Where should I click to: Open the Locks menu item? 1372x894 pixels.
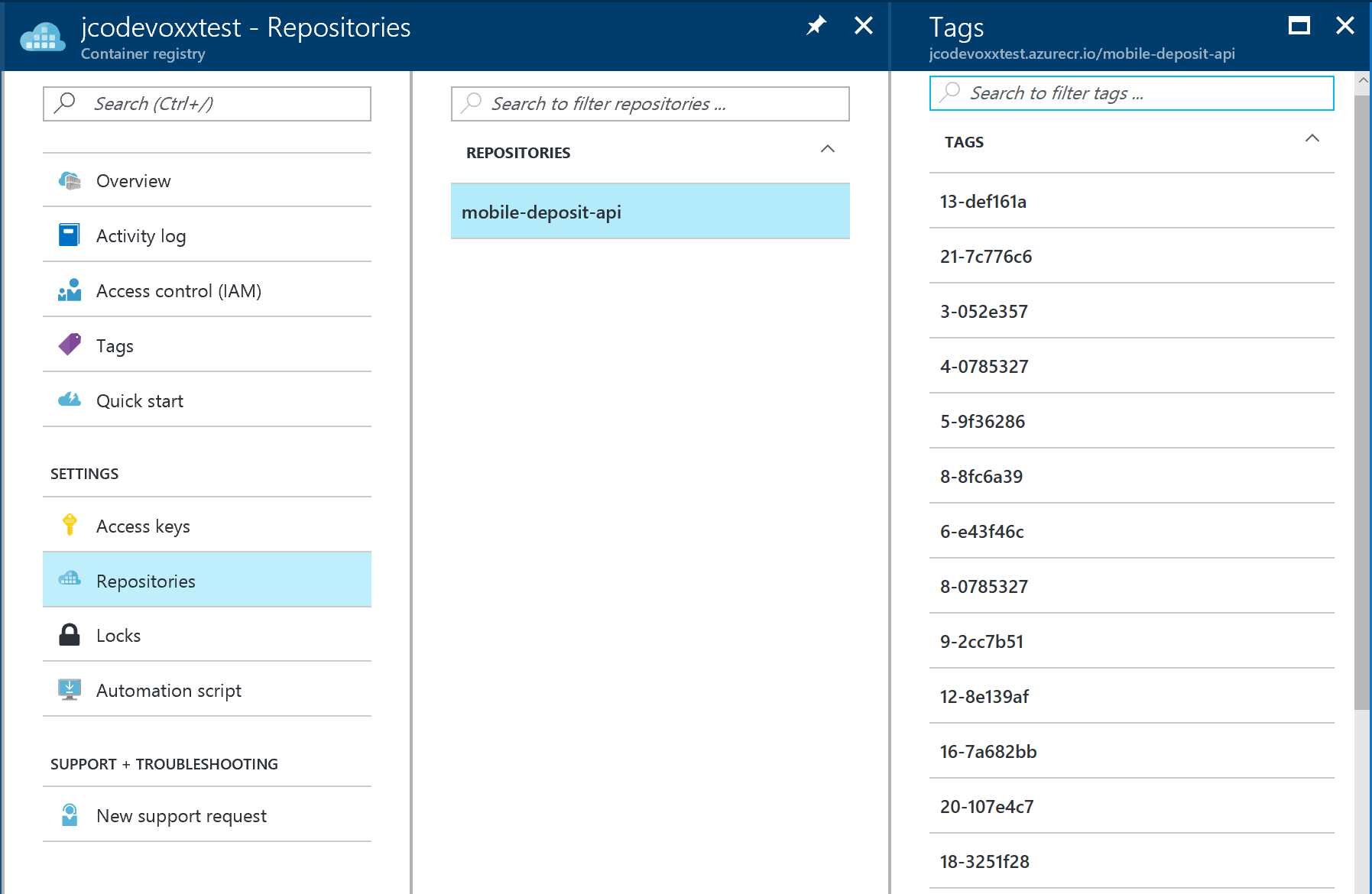(207, 636)
